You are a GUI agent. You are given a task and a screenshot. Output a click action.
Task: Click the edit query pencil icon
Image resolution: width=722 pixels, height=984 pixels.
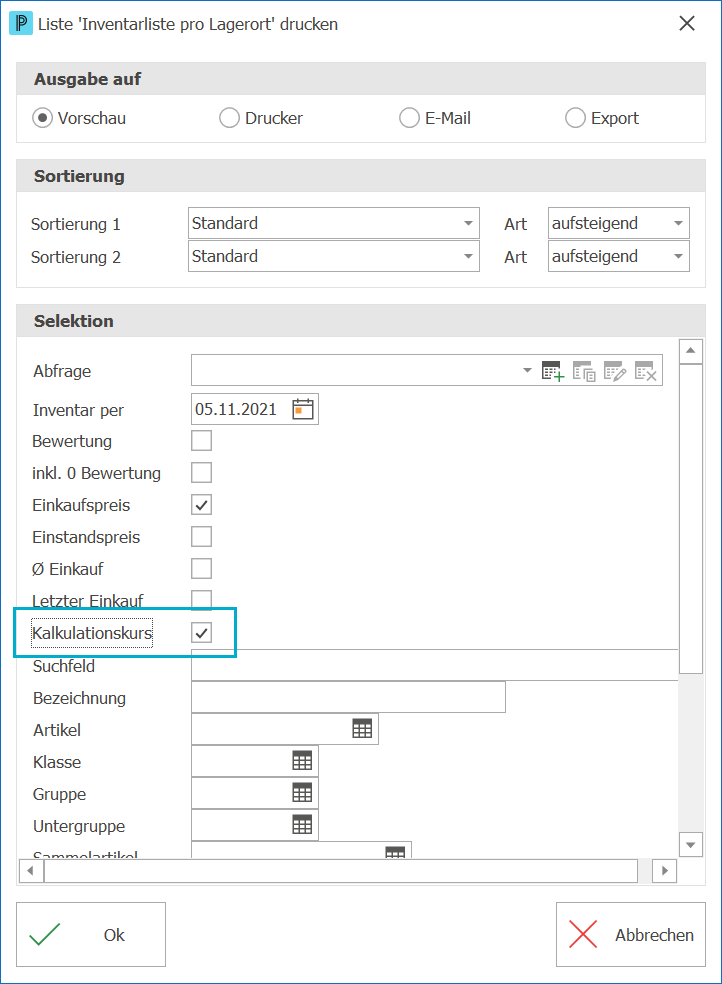pyautogui.click(x=615, y=371)
